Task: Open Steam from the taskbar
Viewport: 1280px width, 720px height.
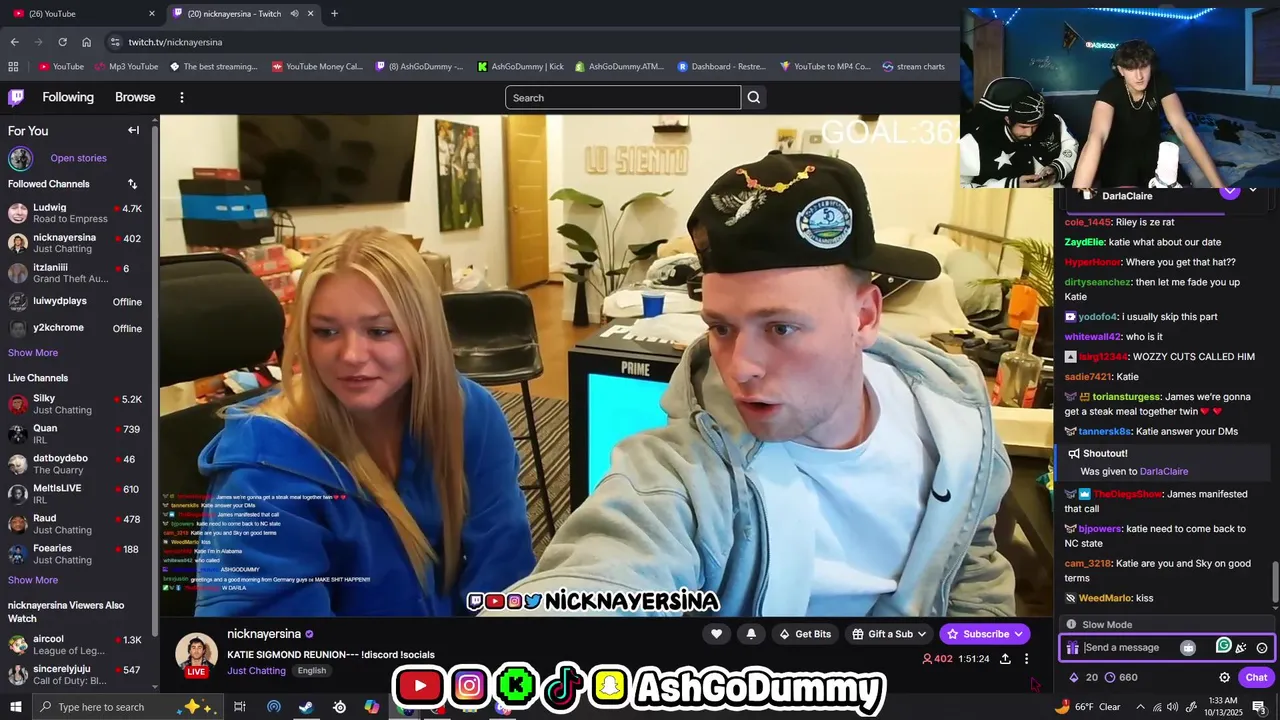Action: pyautogui.click(x=306, y=707)
